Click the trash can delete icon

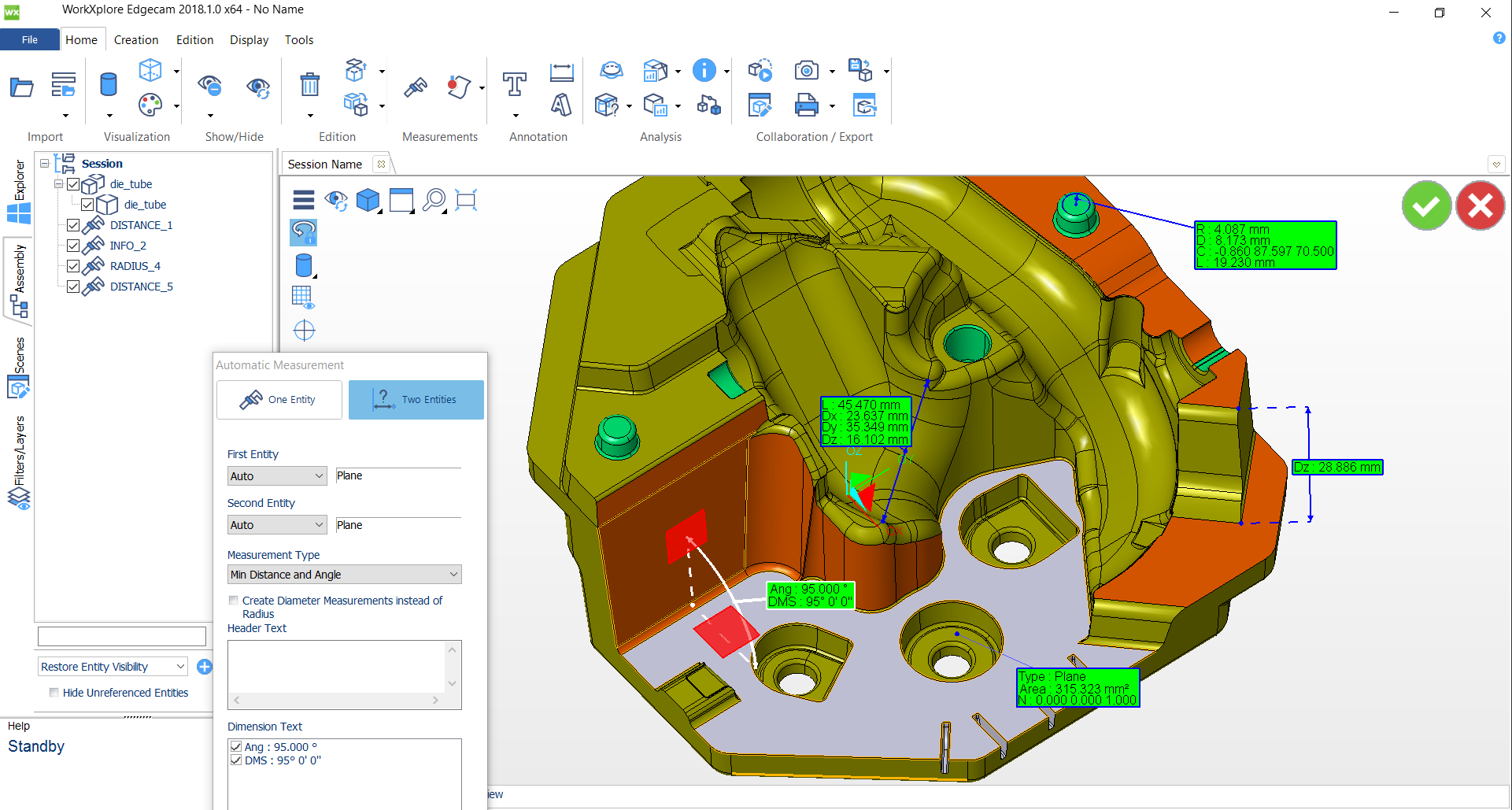(310, 84)
